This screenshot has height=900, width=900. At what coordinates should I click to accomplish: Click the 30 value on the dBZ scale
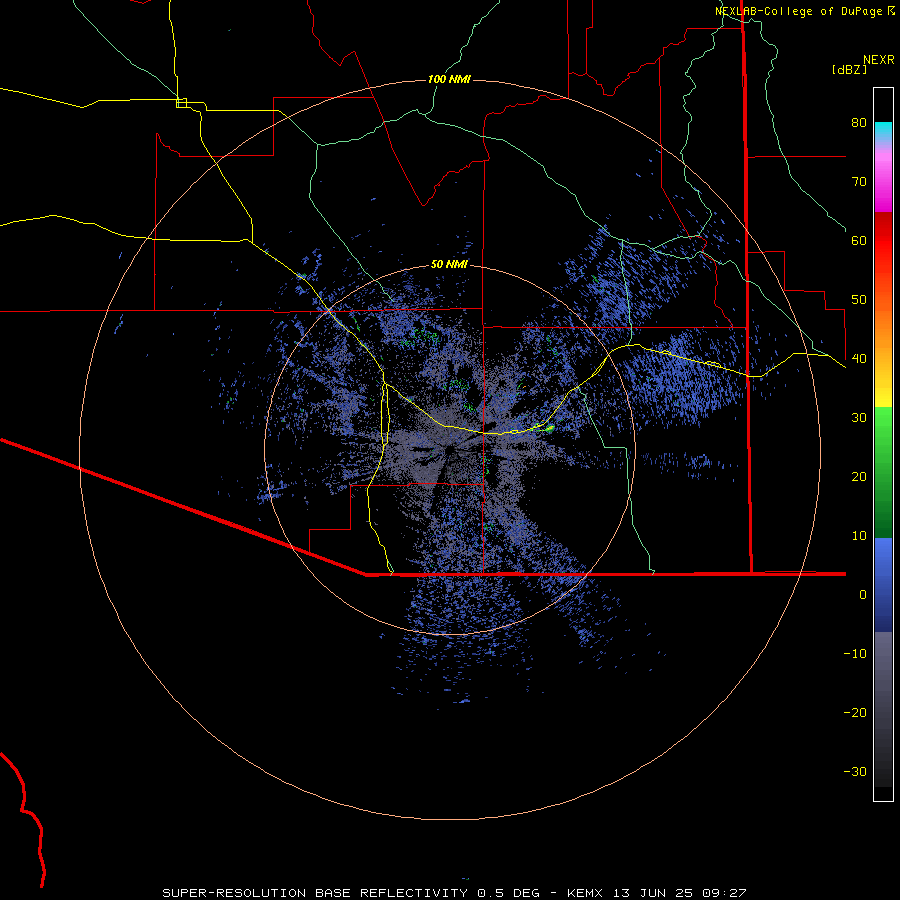859,417
